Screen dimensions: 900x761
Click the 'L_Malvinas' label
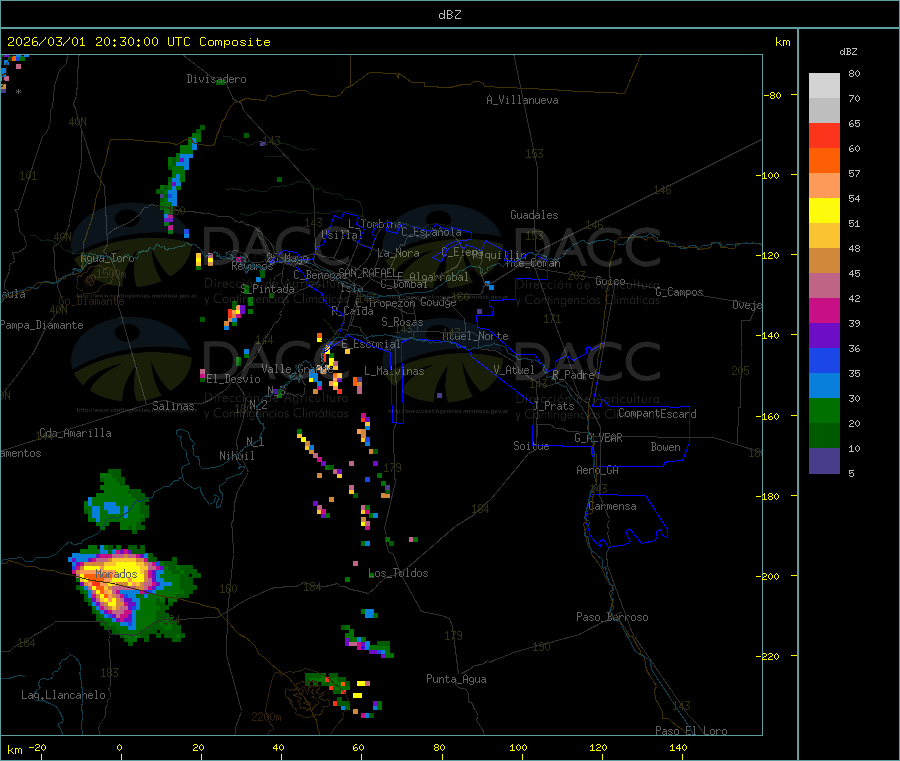tap(394, 371)
